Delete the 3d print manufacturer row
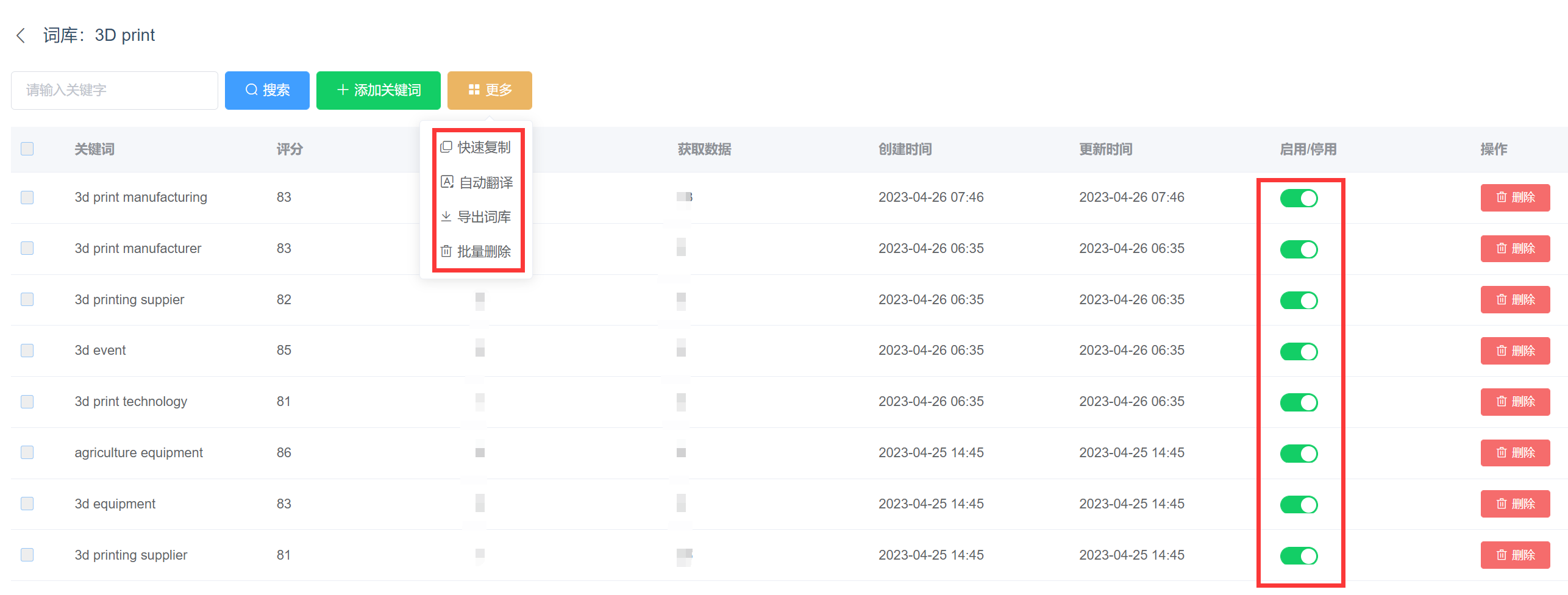Image resolution: width=1568 pixels, height=595 pixels. click(x=1515, y=249)
